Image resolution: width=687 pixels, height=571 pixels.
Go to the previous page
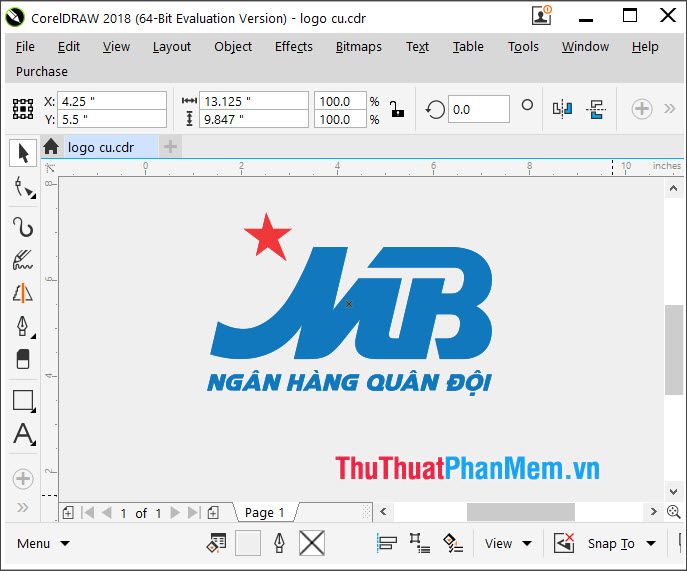pos(106,512)
